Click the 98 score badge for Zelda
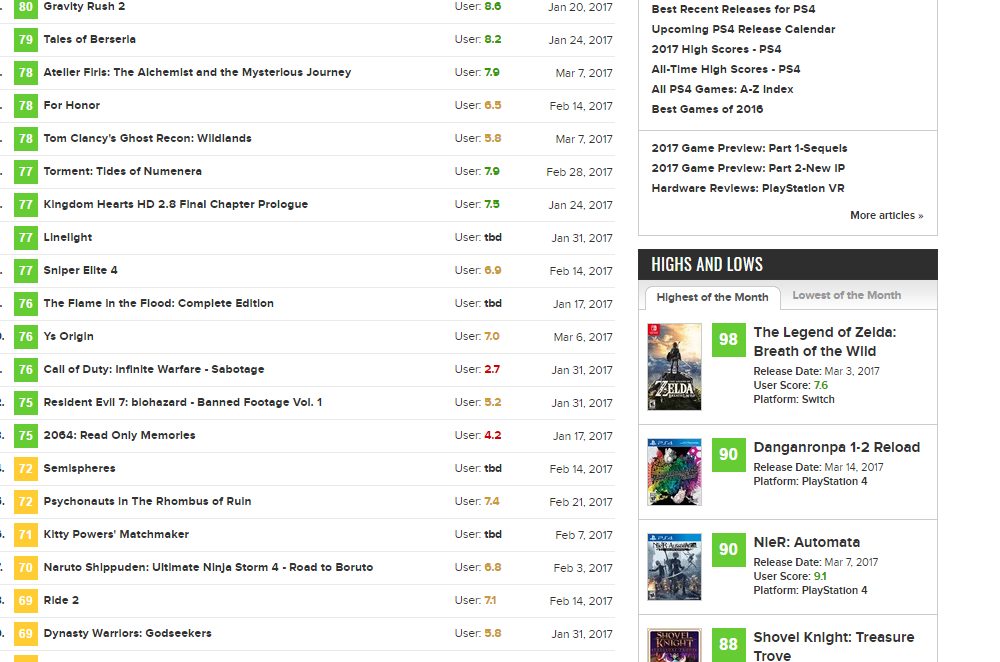This screenshot has height=662, width=1000. coord(728,339)
